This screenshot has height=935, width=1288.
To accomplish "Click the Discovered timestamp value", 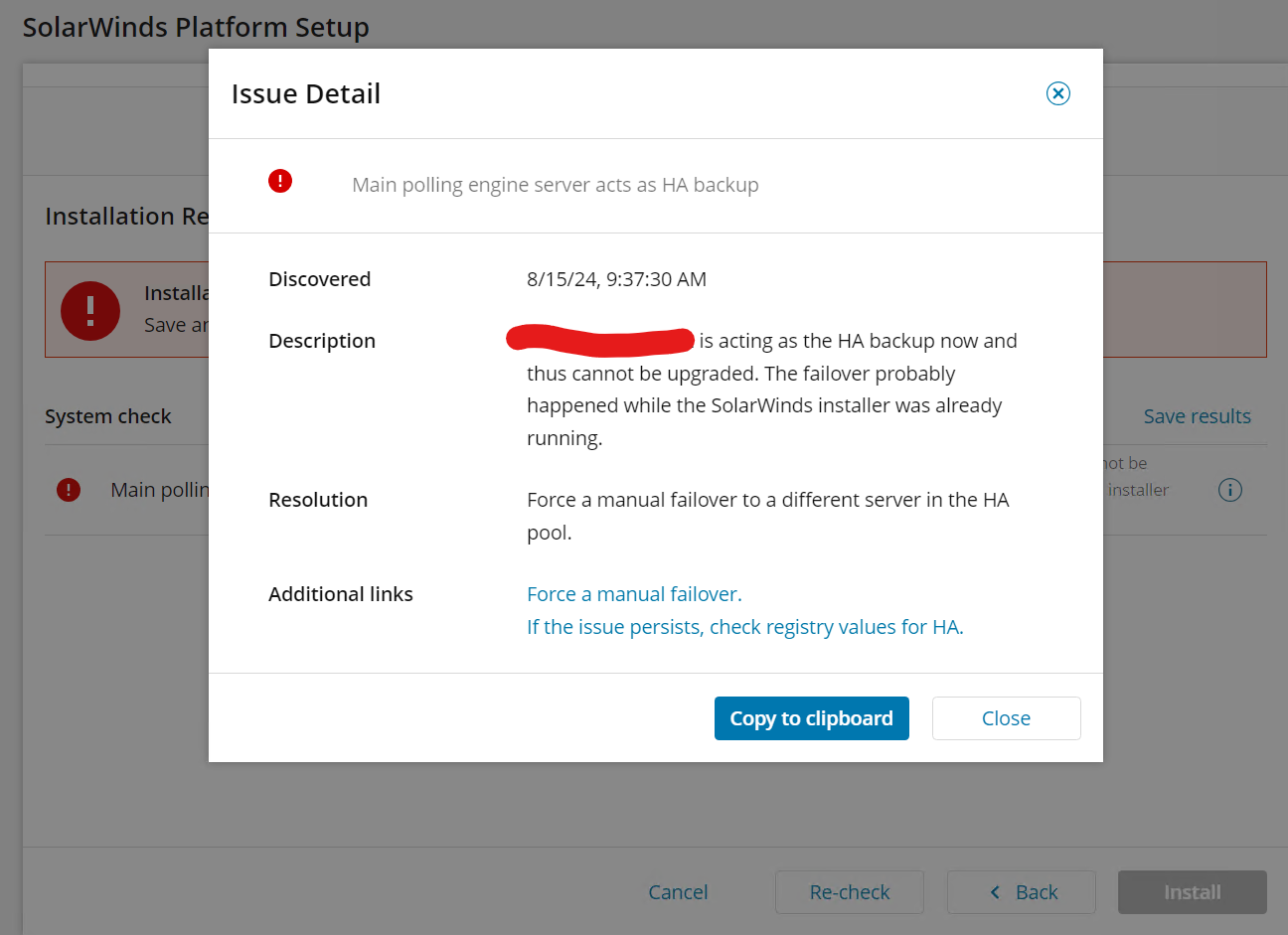I will click(x=616, y=279).
